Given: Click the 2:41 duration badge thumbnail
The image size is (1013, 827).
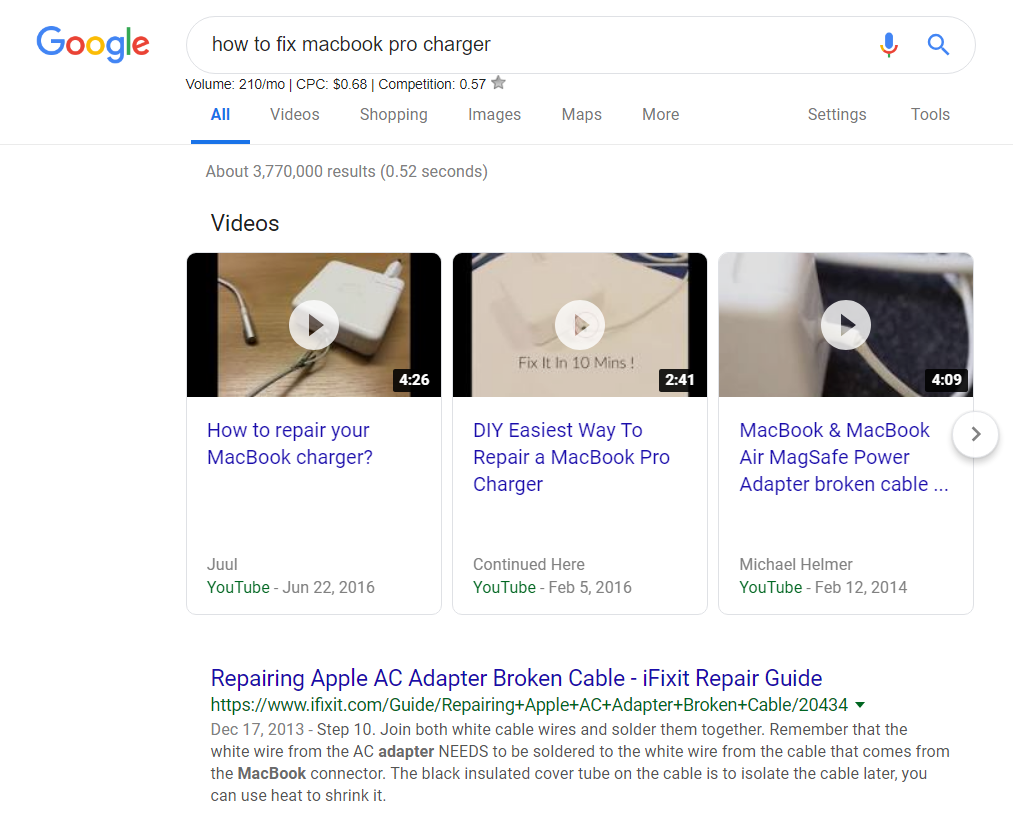Looking at the screenshot, I should [x=680, y=380].
